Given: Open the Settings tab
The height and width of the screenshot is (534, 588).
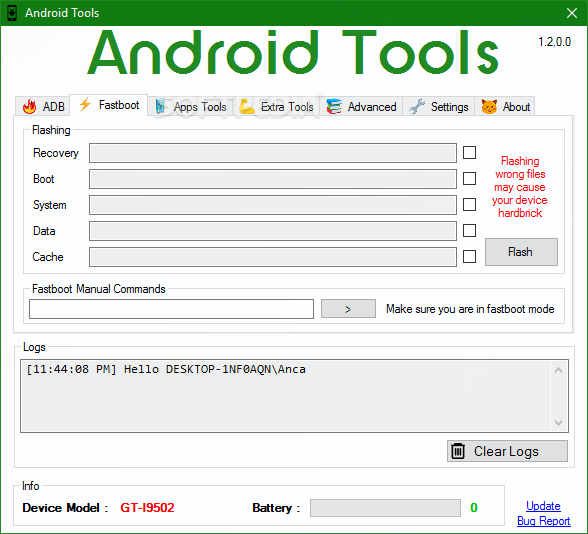Looking at the screenshot, I should click(x=439, y=106).
